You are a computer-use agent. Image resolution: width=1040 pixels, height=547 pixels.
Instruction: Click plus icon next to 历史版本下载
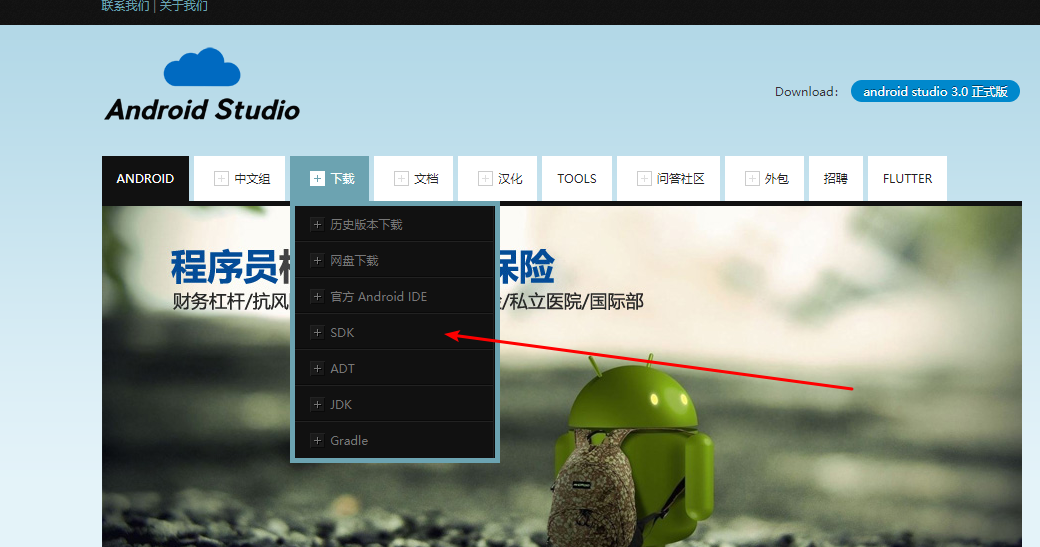click(317, 225)
